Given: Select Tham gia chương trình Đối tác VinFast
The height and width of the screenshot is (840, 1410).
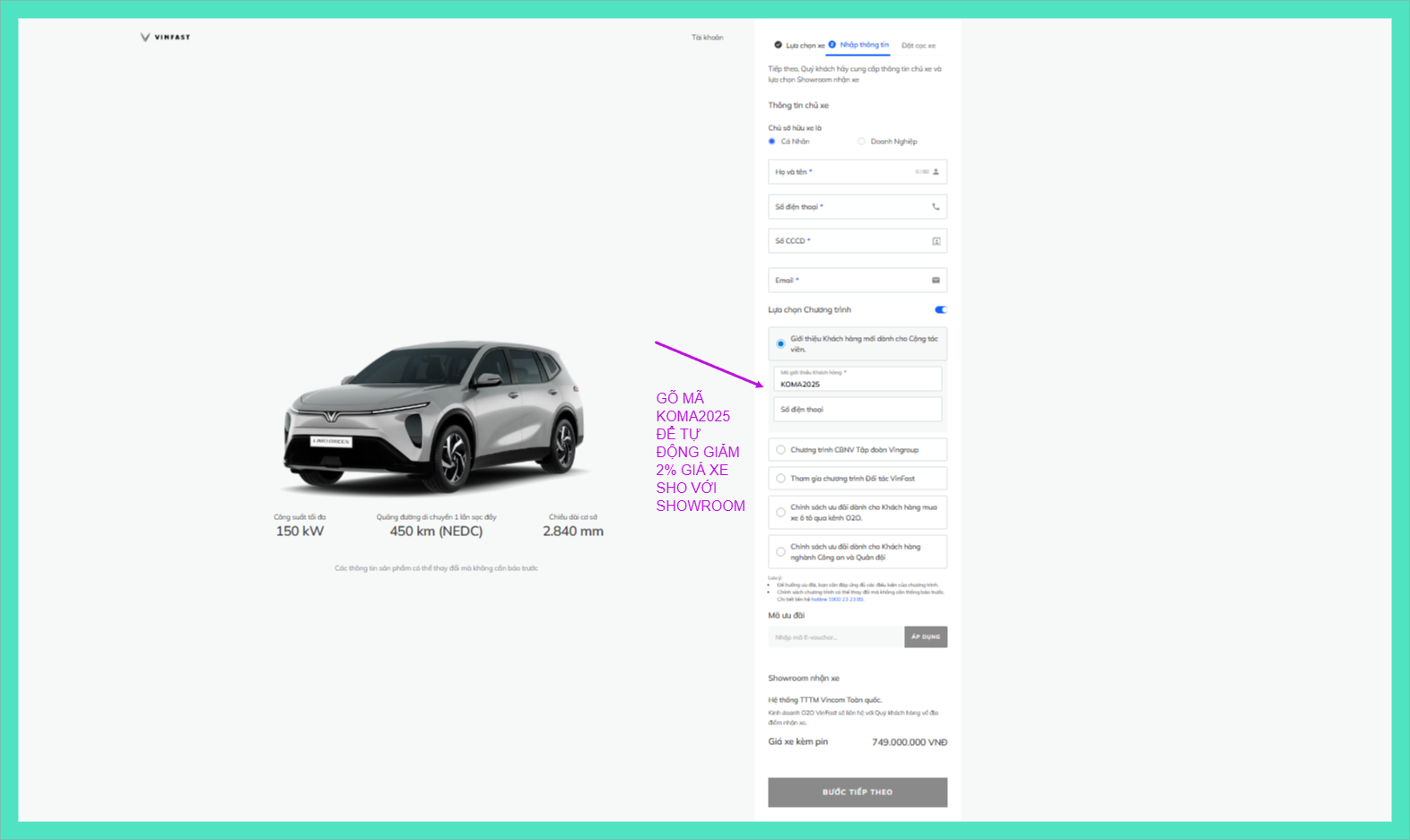Looking at the screenshot, I should pyautogui.click(x=780, y=479).
